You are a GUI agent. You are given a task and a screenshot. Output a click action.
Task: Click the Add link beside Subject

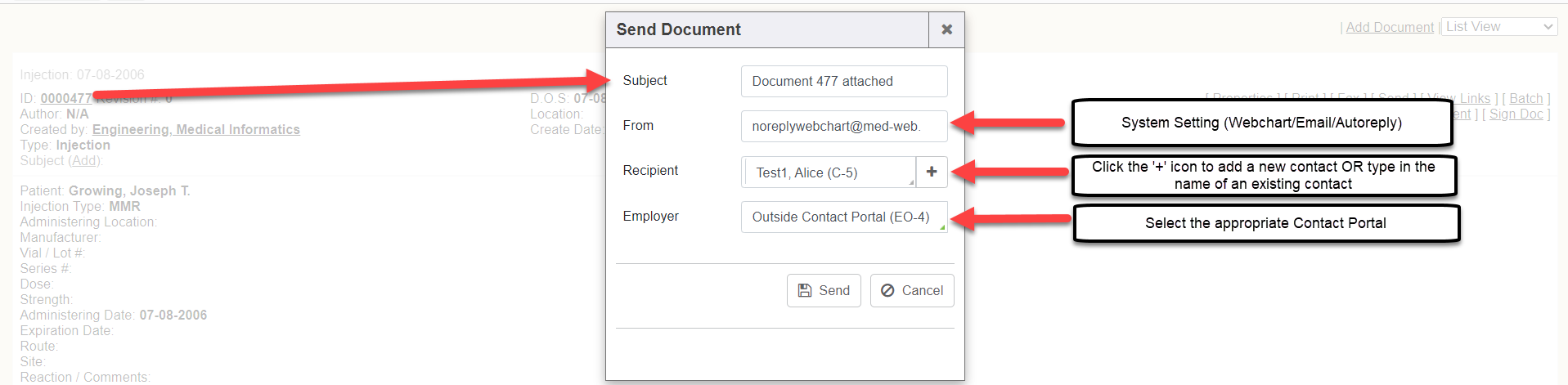pos(84,161)
